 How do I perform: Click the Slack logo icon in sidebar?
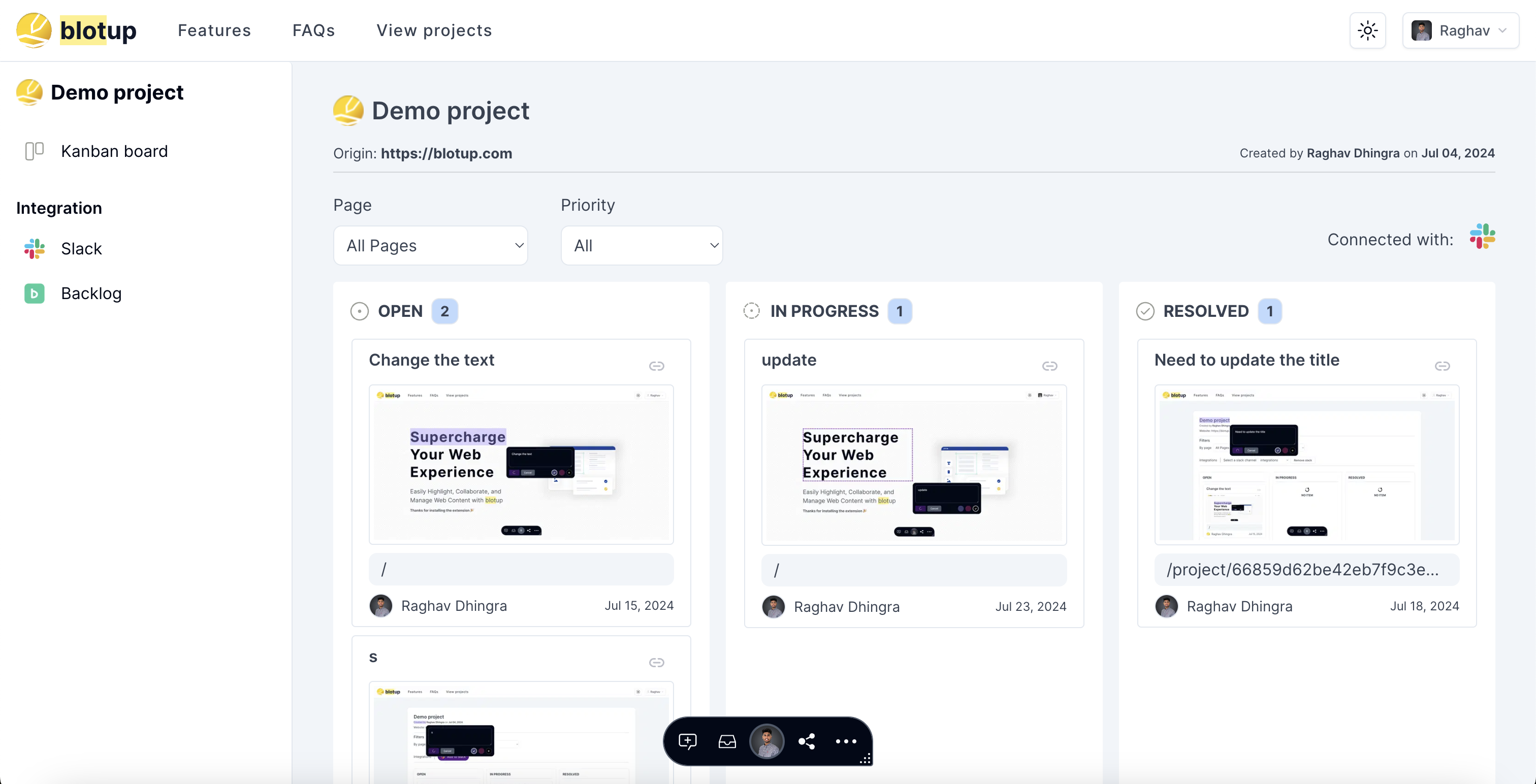[35, 249]
